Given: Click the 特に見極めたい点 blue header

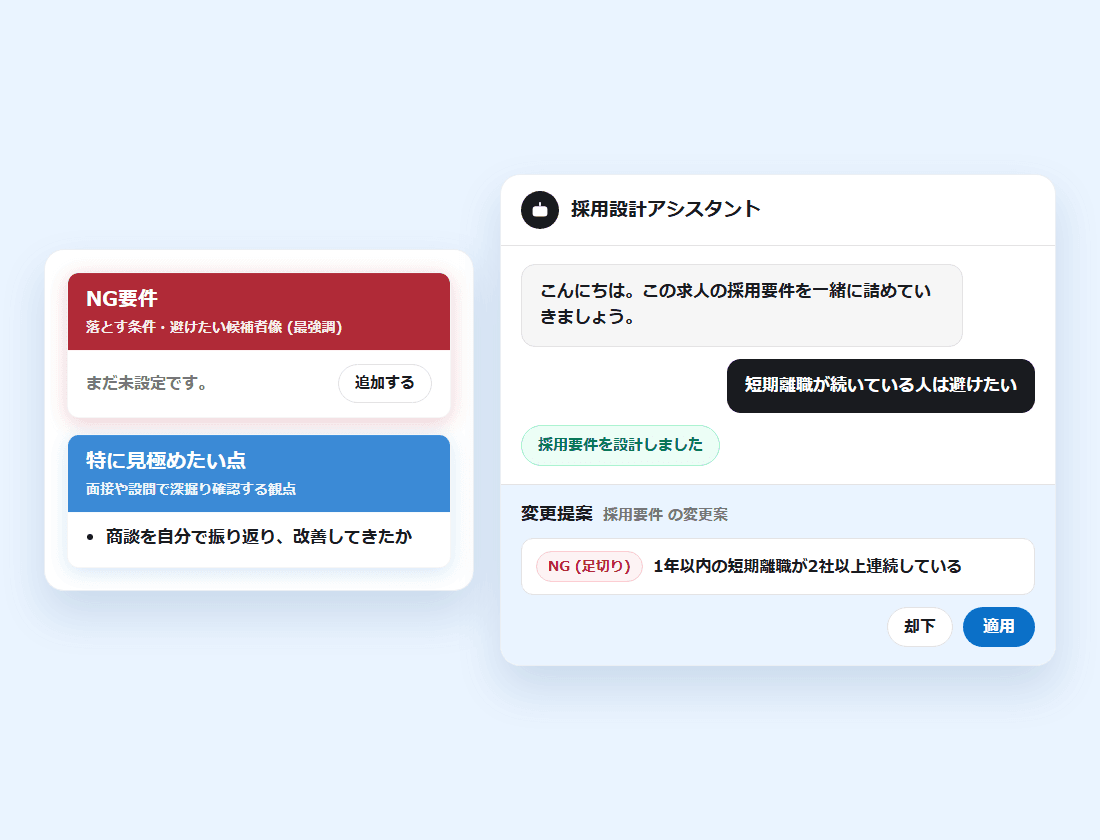Looking at the screenshot, I should [x=259, y=474].
